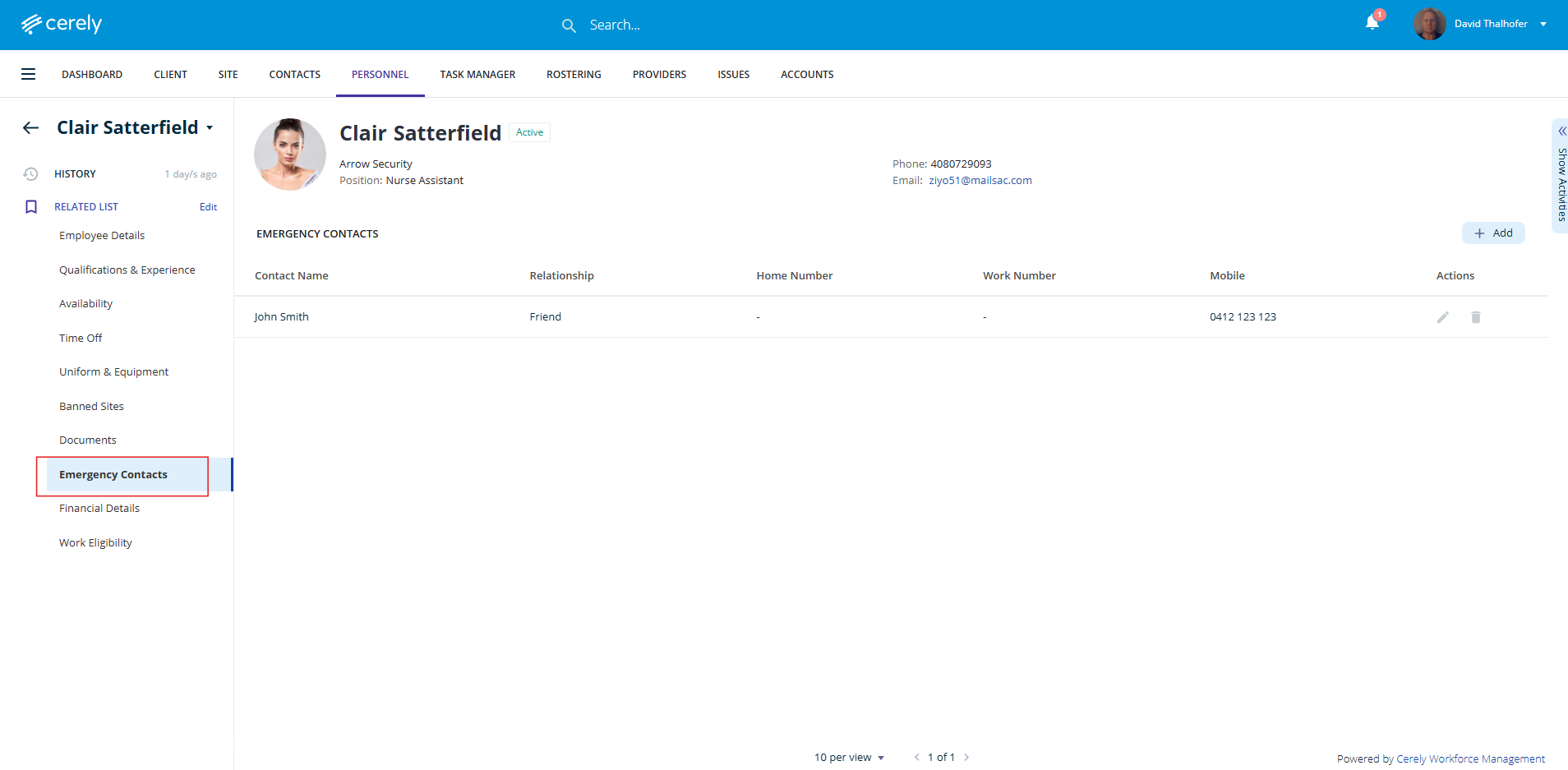
Task: Expand the Show Activities side panel
Action: (1561, 177)
